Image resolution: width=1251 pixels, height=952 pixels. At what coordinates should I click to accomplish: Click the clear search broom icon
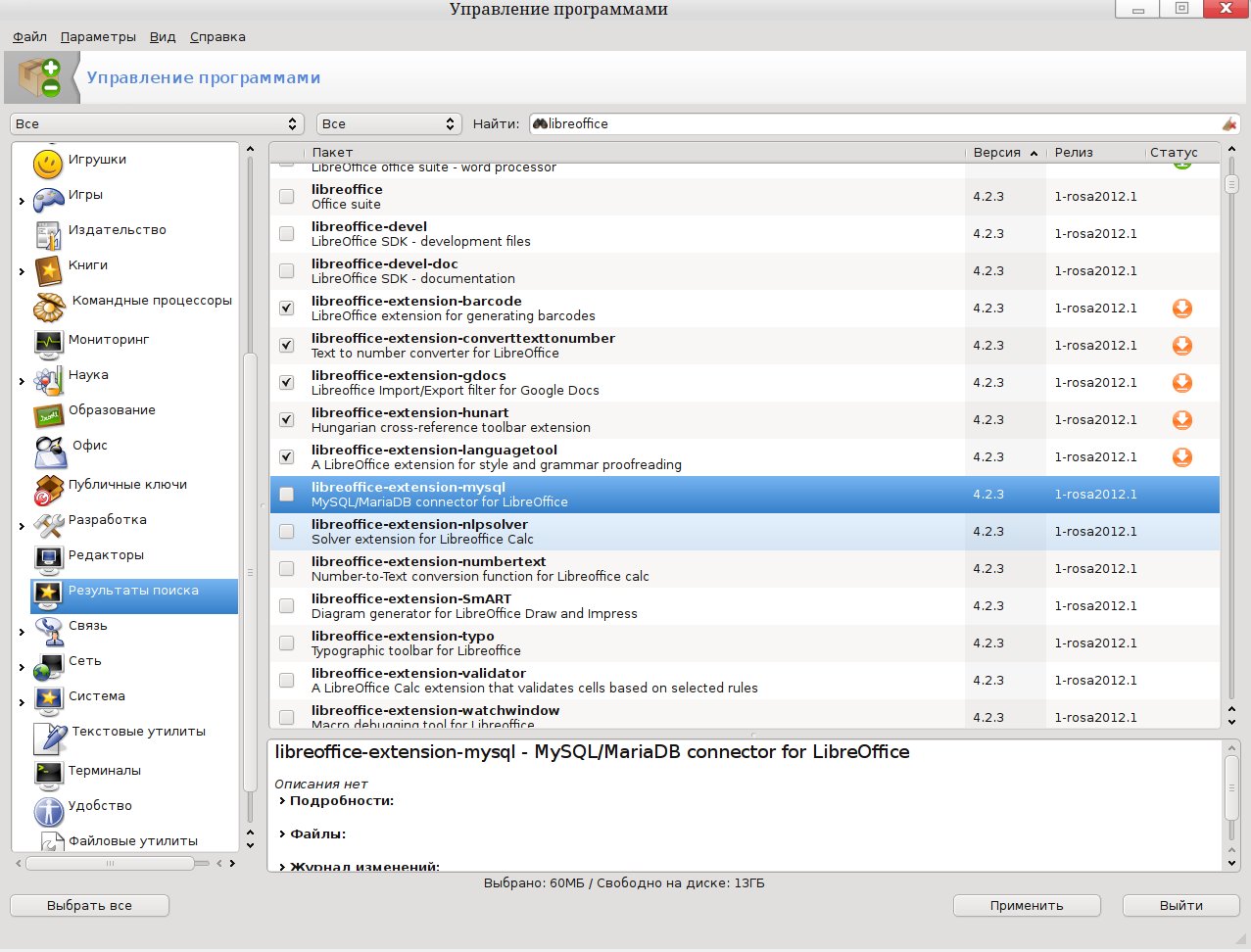pyautogui.click(x=1229, y=124)
